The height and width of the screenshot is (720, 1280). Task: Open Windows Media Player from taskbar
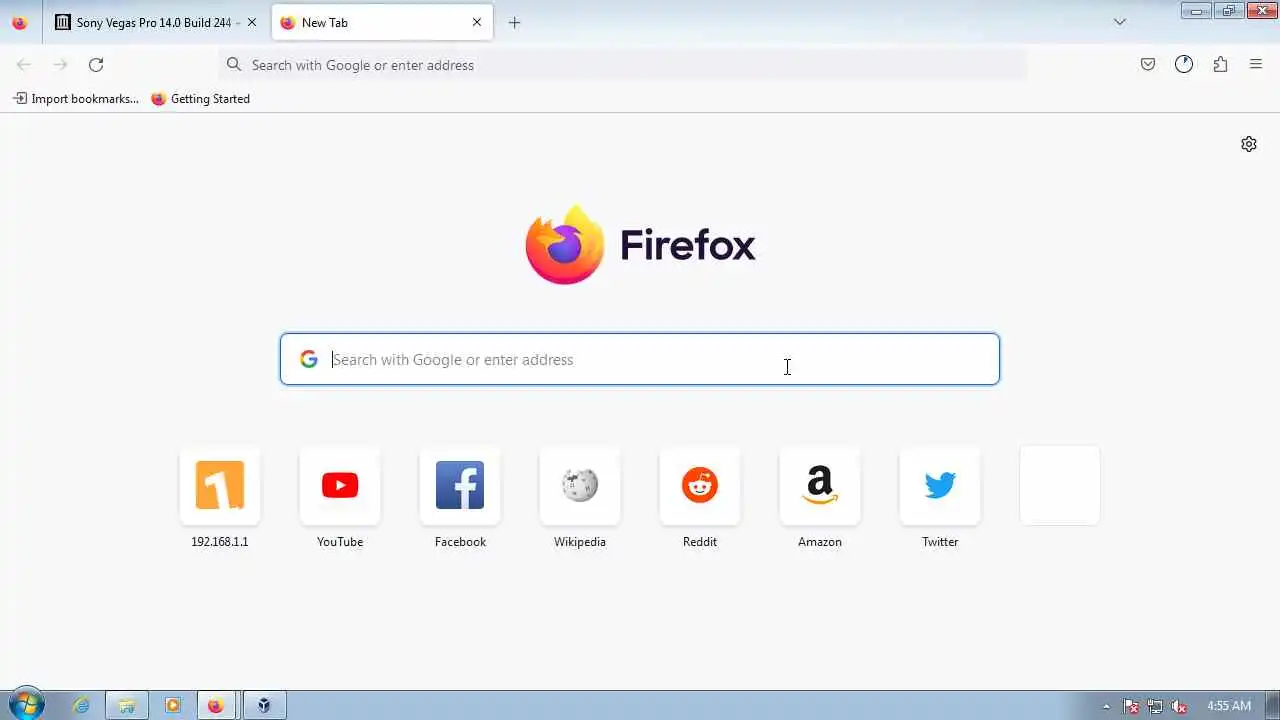click(x=172, y=705)
